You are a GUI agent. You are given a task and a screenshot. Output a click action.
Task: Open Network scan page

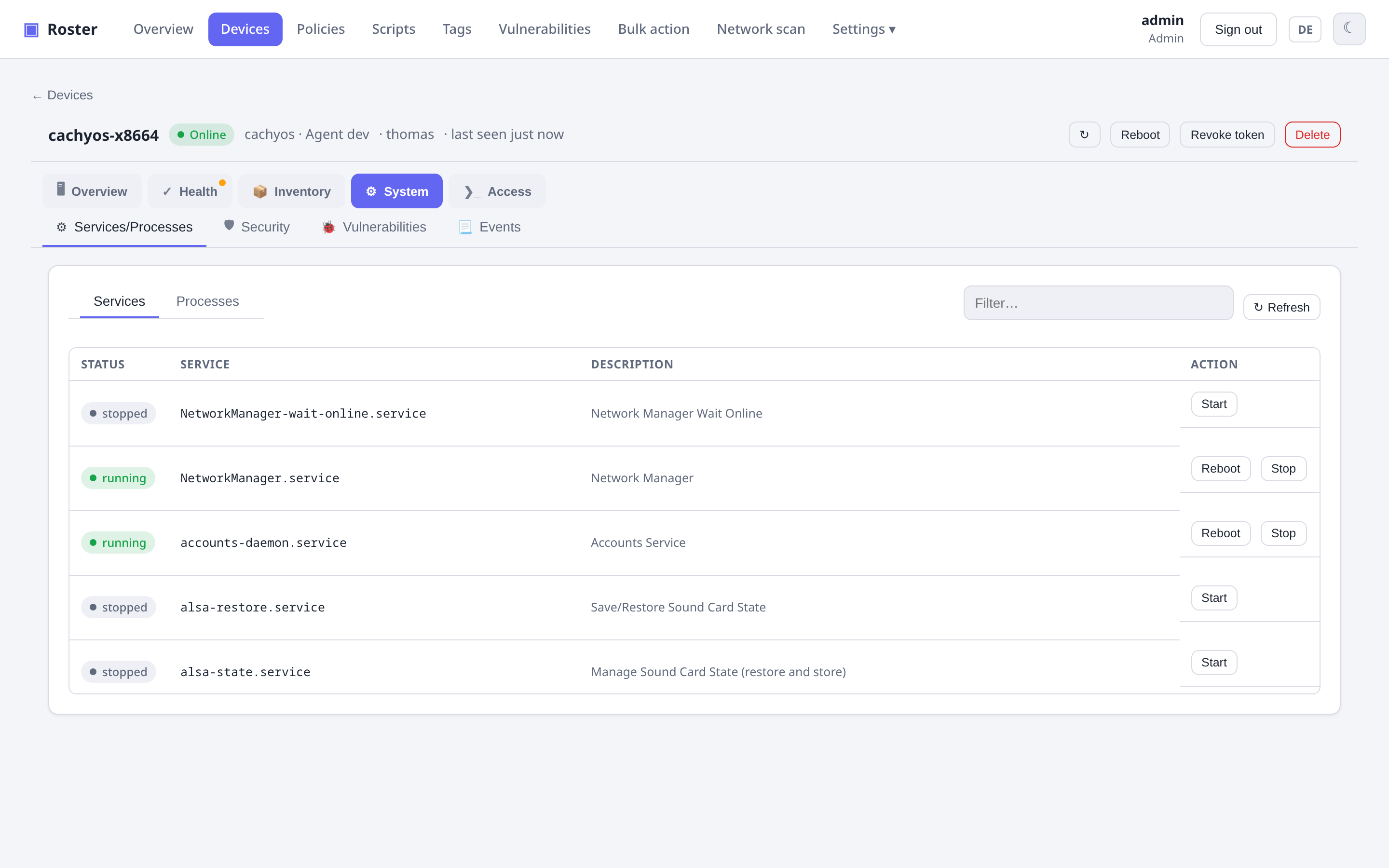761,29
